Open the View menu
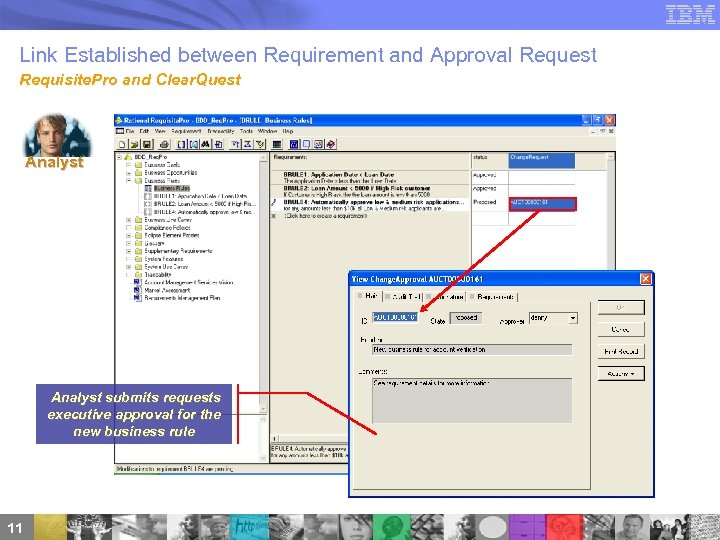Image resolution: width=720 pixels, height=540 pixels. [x=160, y=131]
